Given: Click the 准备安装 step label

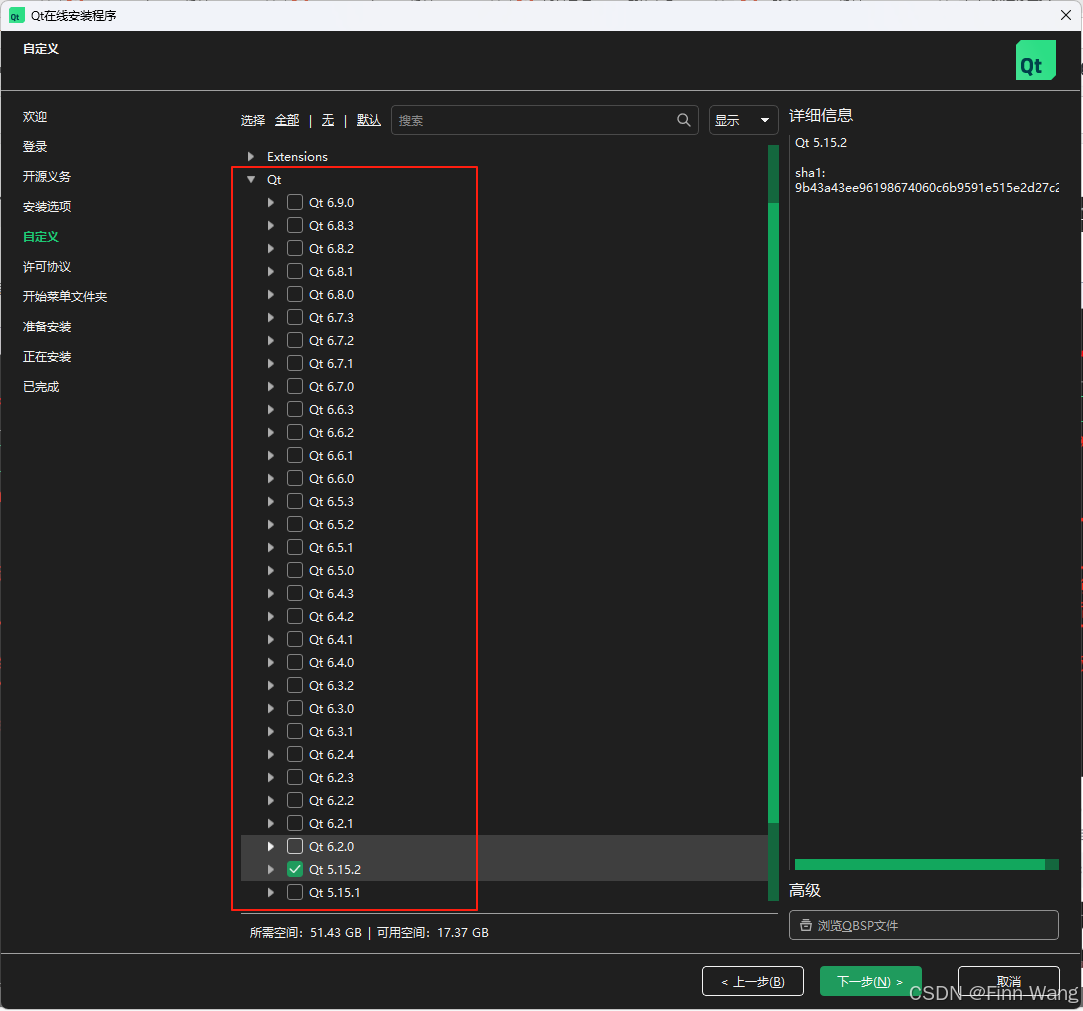Looking at the screenshot, I should (47, 327).
